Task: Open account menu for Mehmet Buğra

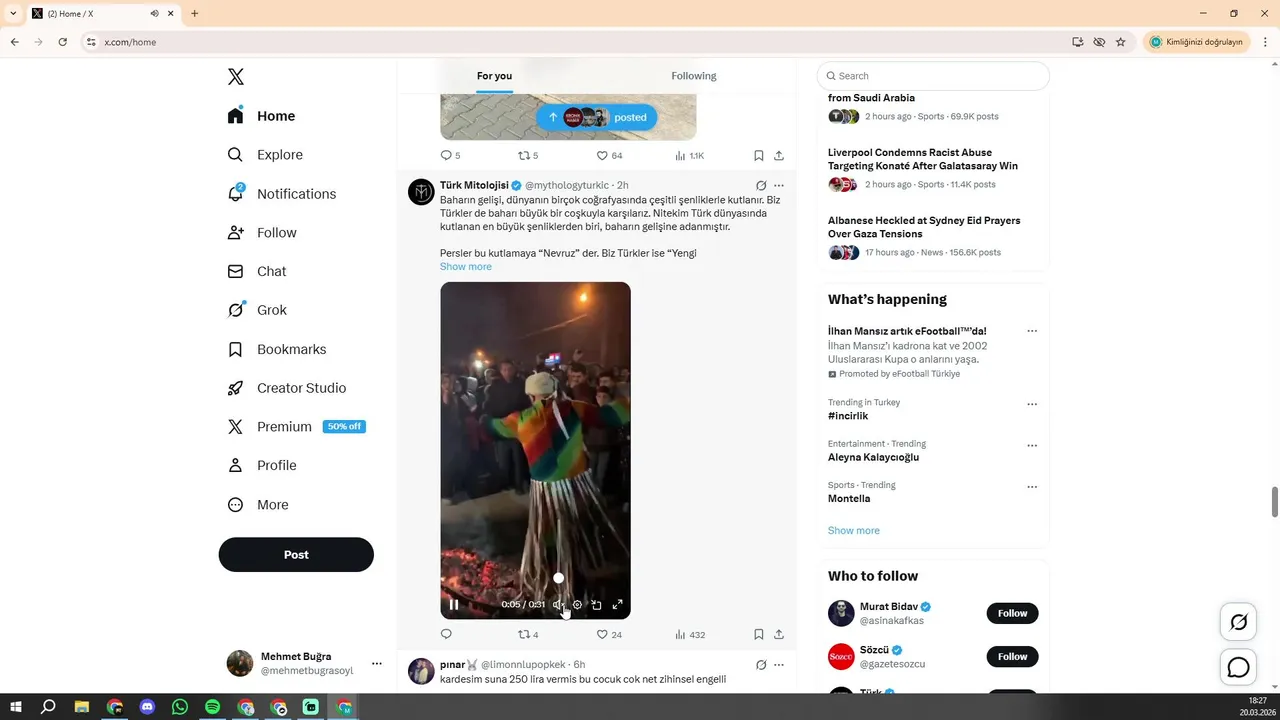Action: coord(303,663)
